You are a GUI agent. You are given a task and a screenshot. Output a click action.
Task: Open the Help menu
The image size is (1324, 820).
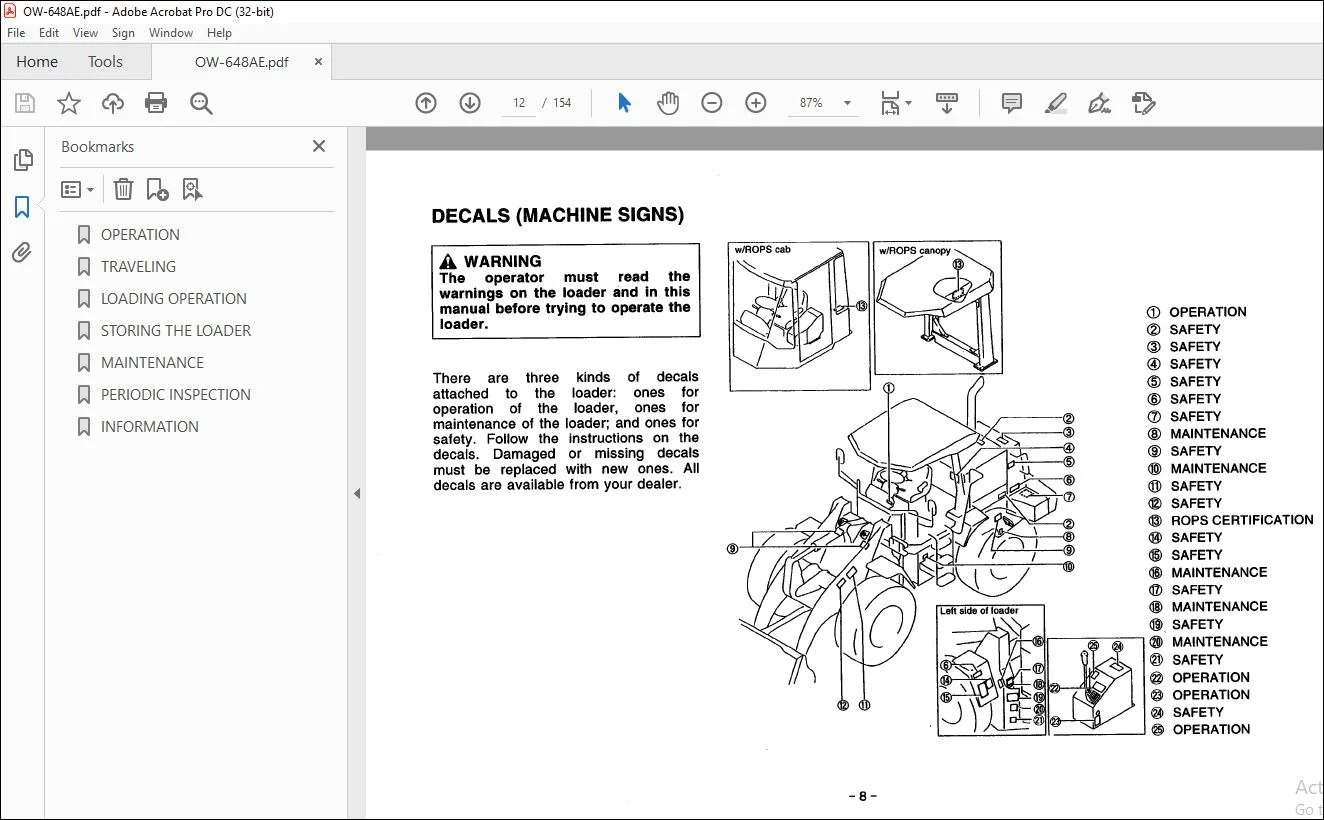pyautogui.click(x=219, y=33)
